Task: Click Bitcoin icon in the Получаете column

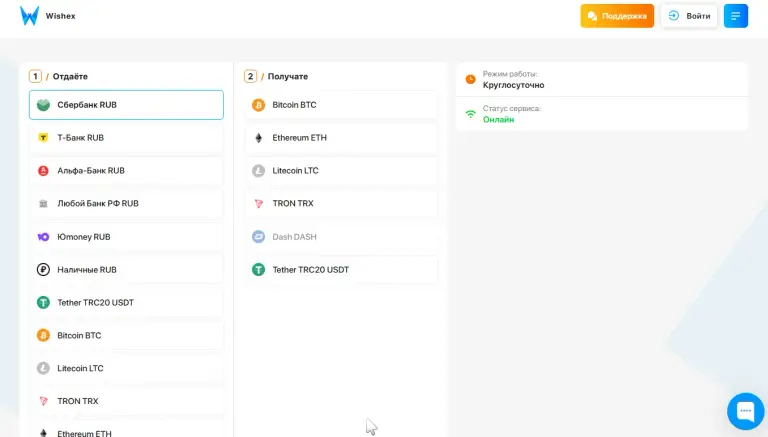Action: (258, 105)
